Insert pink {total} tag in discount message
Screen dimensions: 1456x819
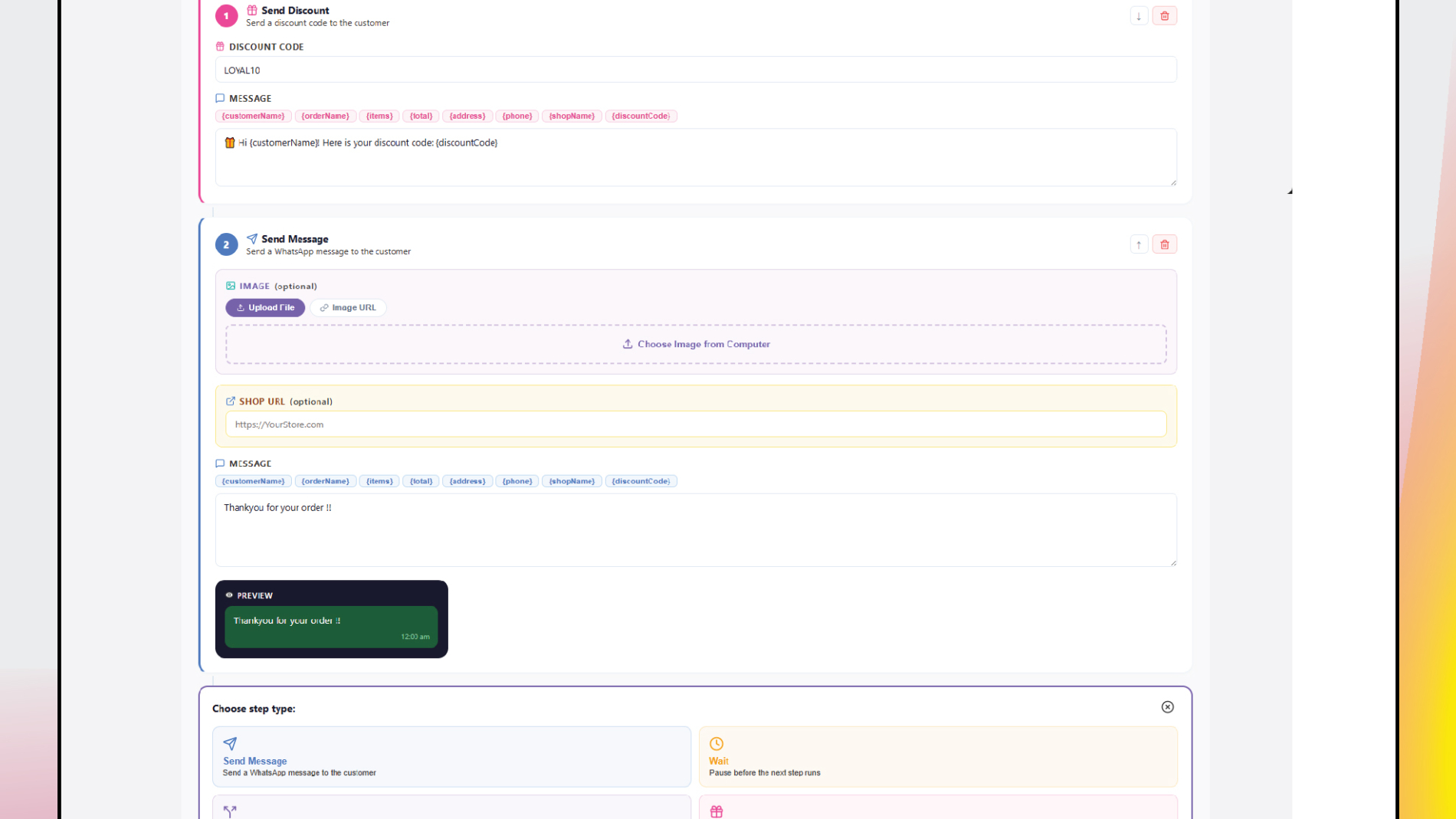[421, 116]
